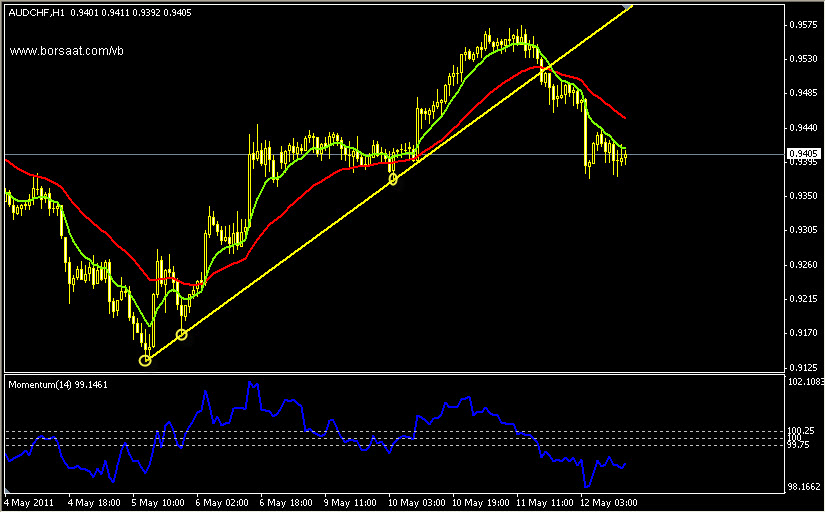Click the right end of the red moving average
826x513 pixels.
624,118
